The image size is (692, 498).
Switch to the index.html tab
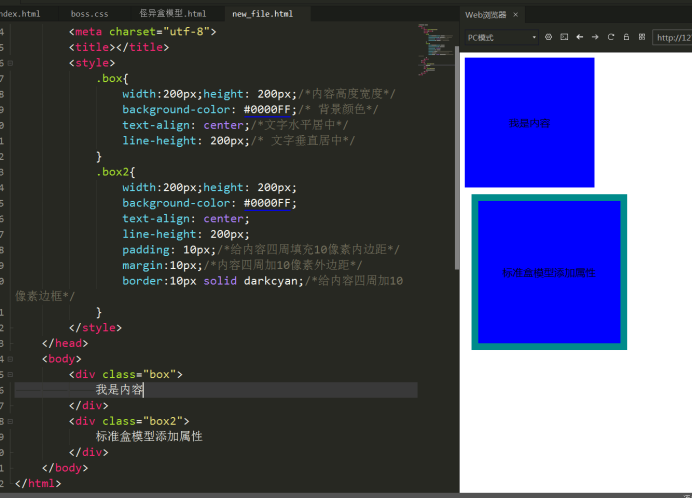point(20,14)
